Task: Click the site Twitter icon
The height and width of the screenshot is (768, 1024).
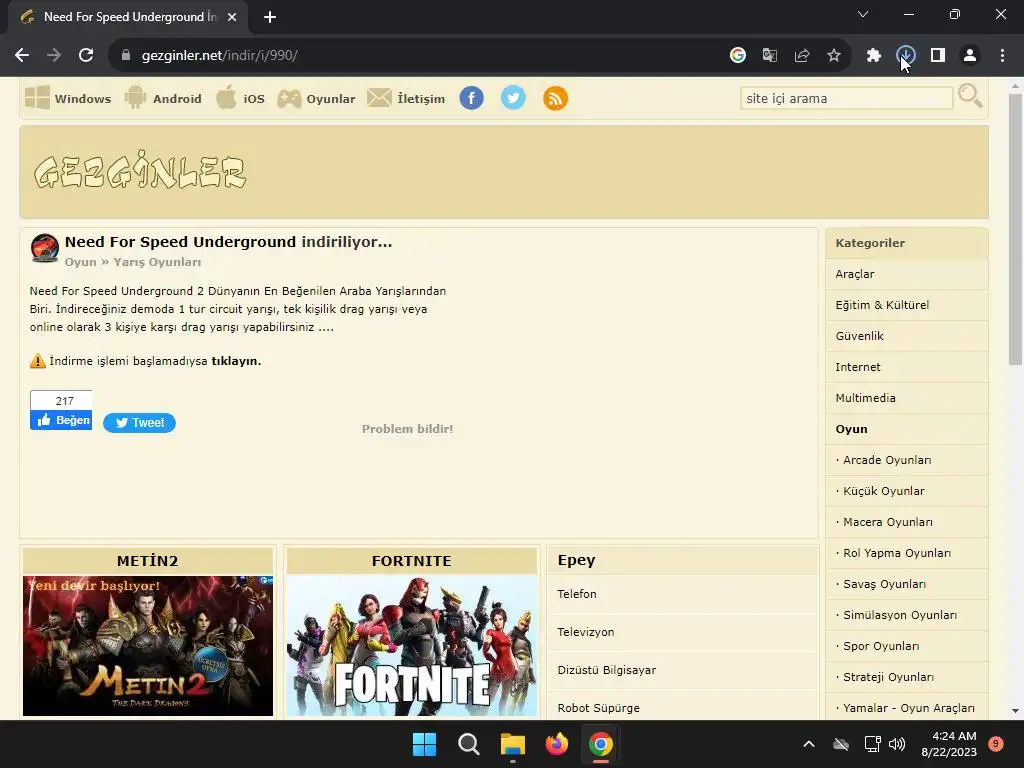Action: tap(513, 99)
